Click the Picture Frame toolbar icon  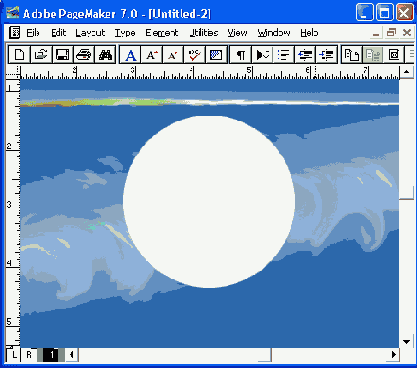(394, 55)
